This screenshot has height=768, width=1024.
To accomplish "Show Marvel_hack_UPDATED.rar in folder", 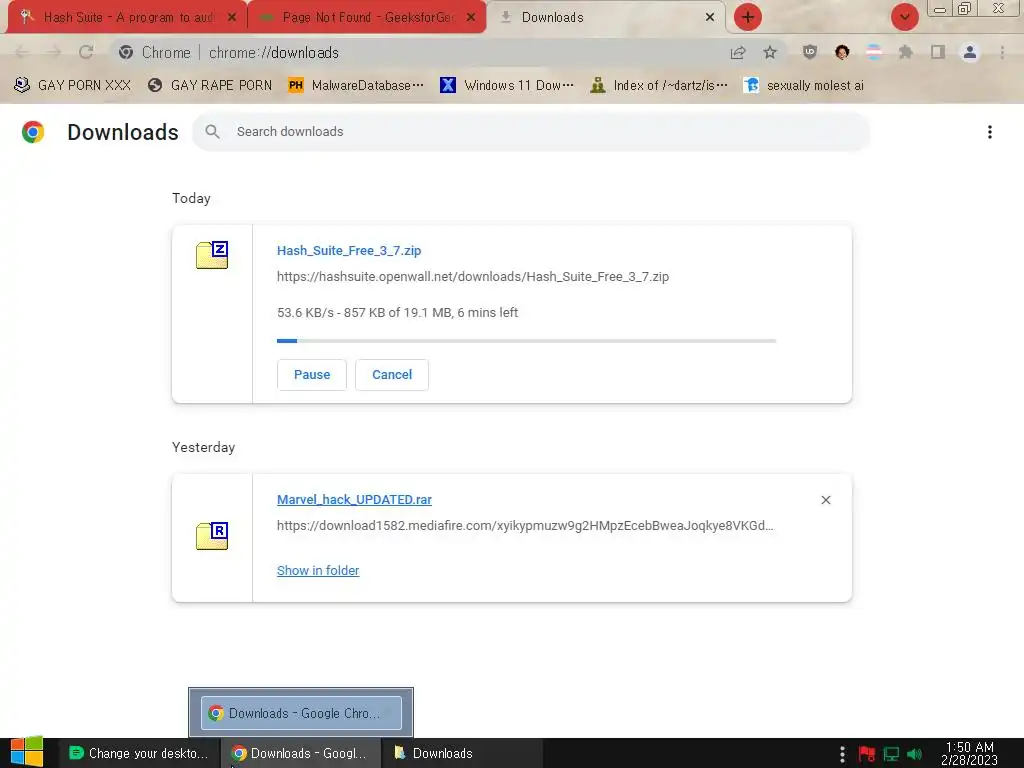I will [318, 571].
